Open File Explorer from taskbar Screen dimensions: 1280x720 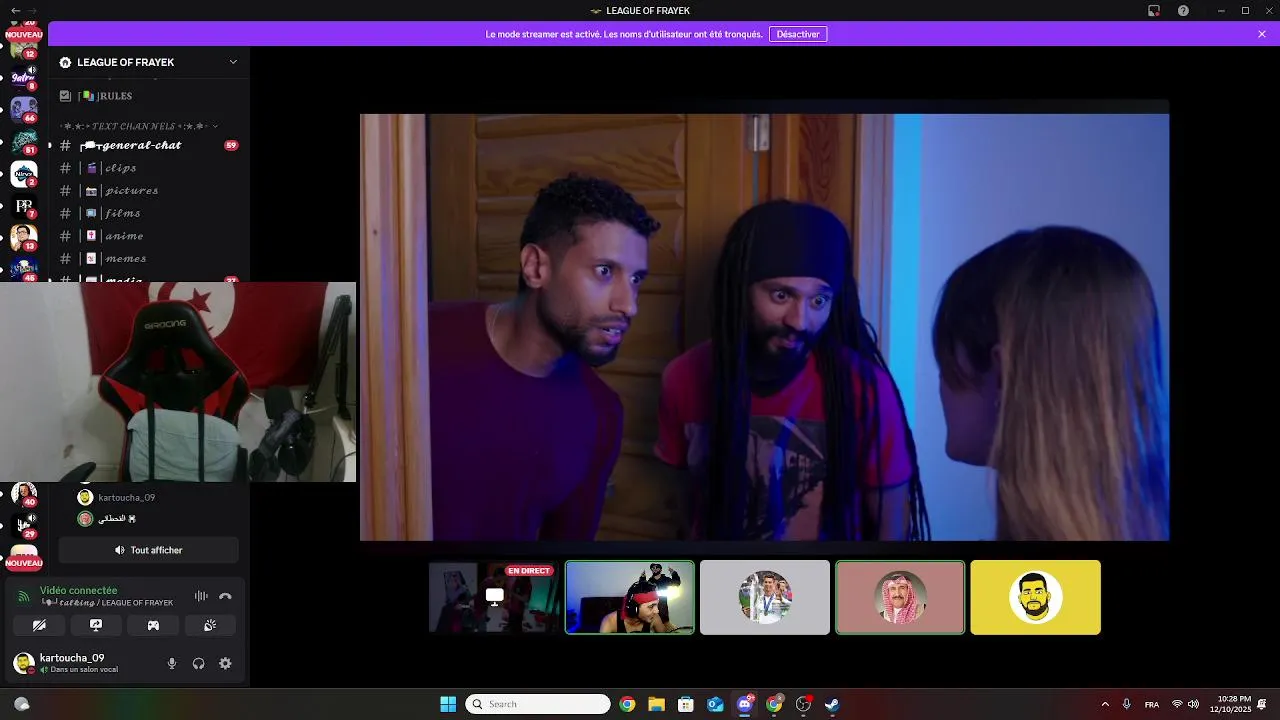click(656, 704)
